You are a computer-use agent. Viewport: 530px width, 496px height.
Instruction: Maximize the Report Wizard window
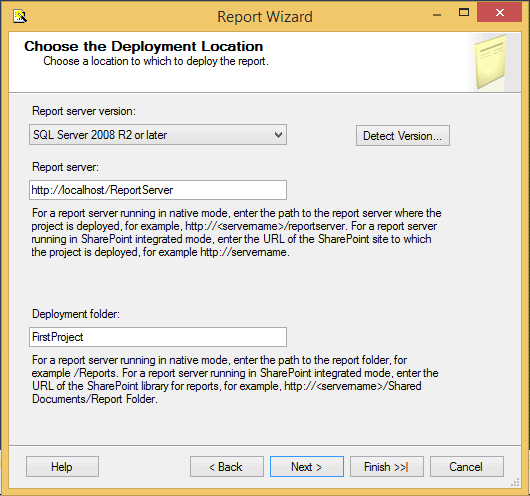click(x=464, y=13)
